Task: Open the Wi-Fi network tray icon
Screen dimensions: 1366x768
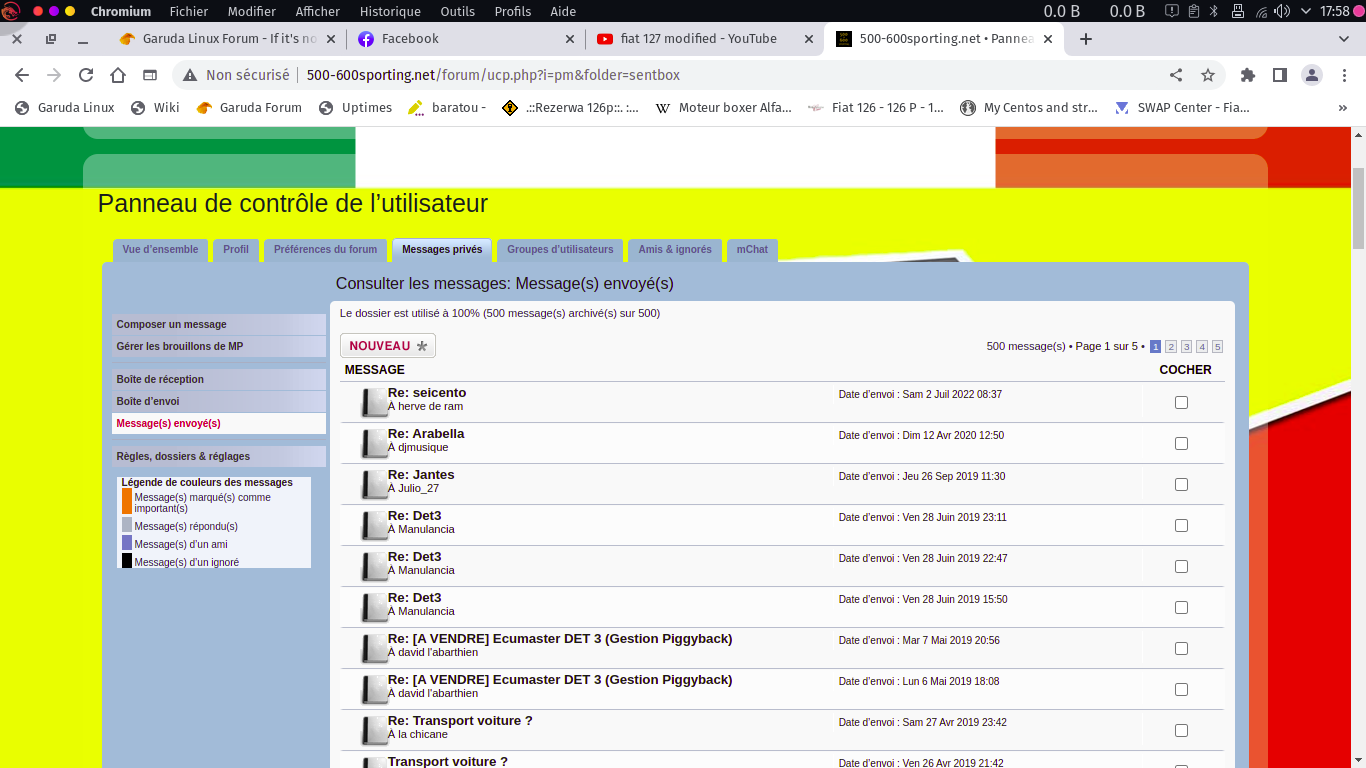Action: click(x=1261, y=11)
